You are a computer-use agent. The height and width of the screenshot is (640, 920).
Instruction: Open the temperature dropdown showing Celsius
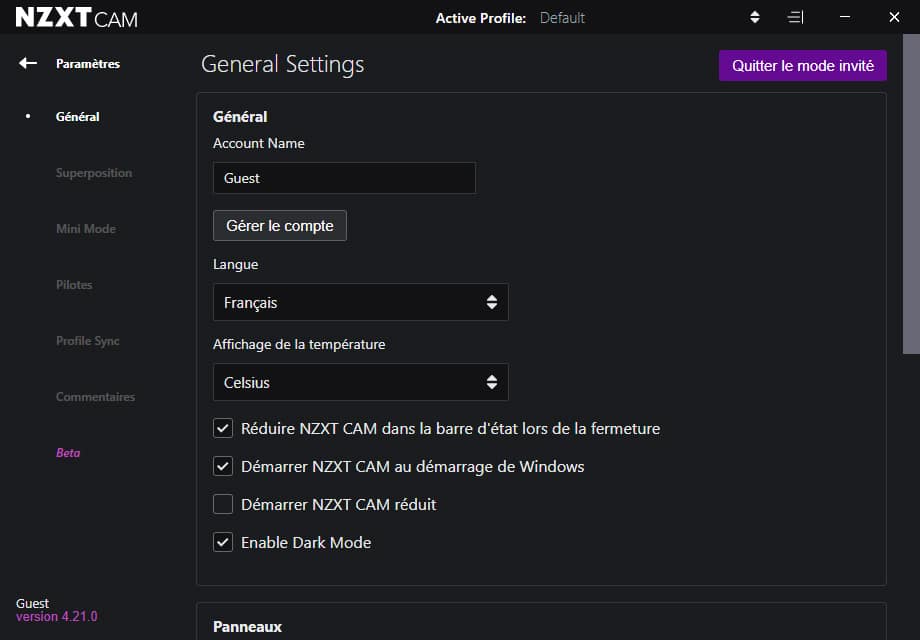(x=360, y=382)
